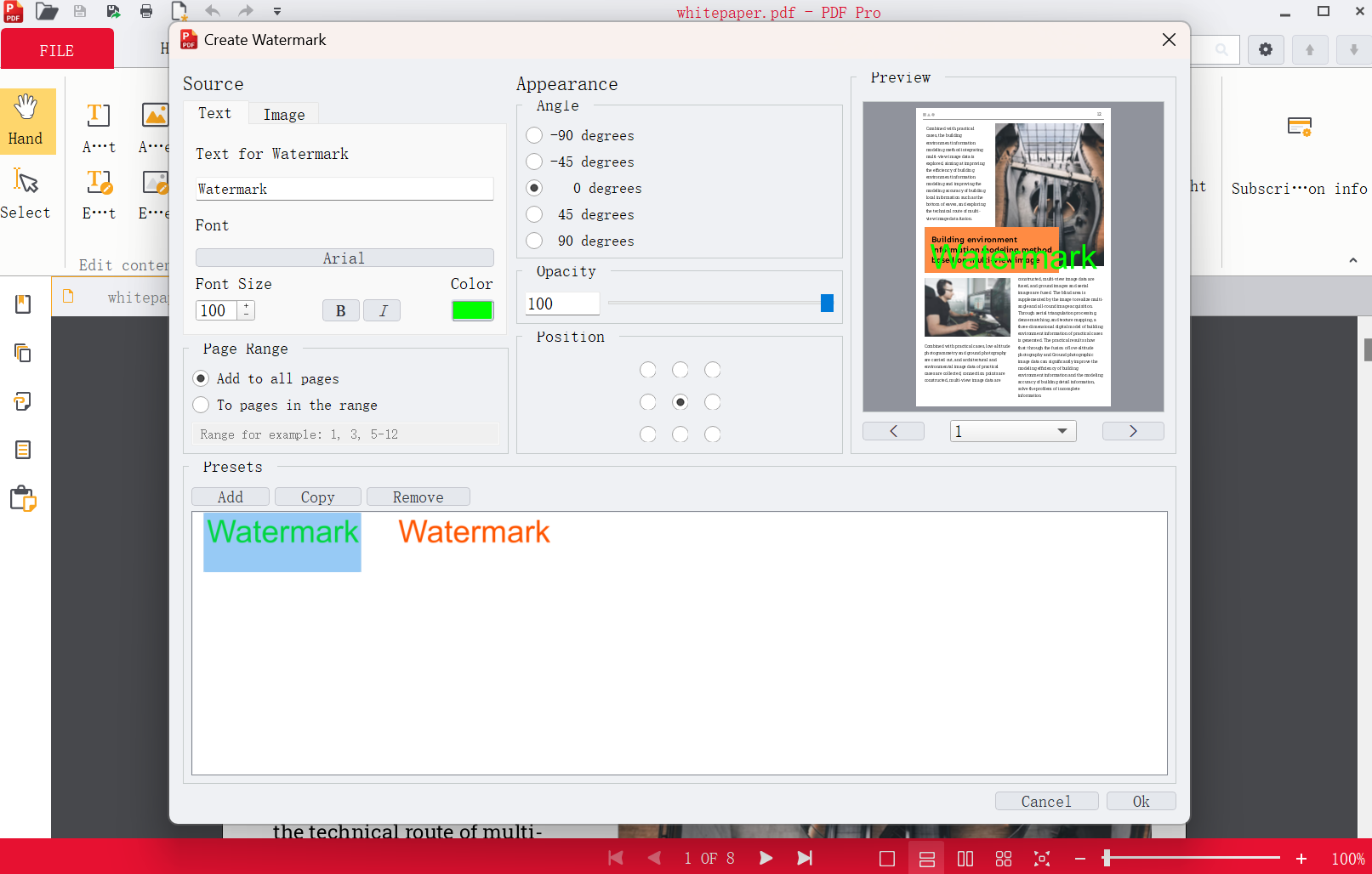Viewport: 1372px width, 874px height.
Task: Open the Arial font selector
Action: 344,257
